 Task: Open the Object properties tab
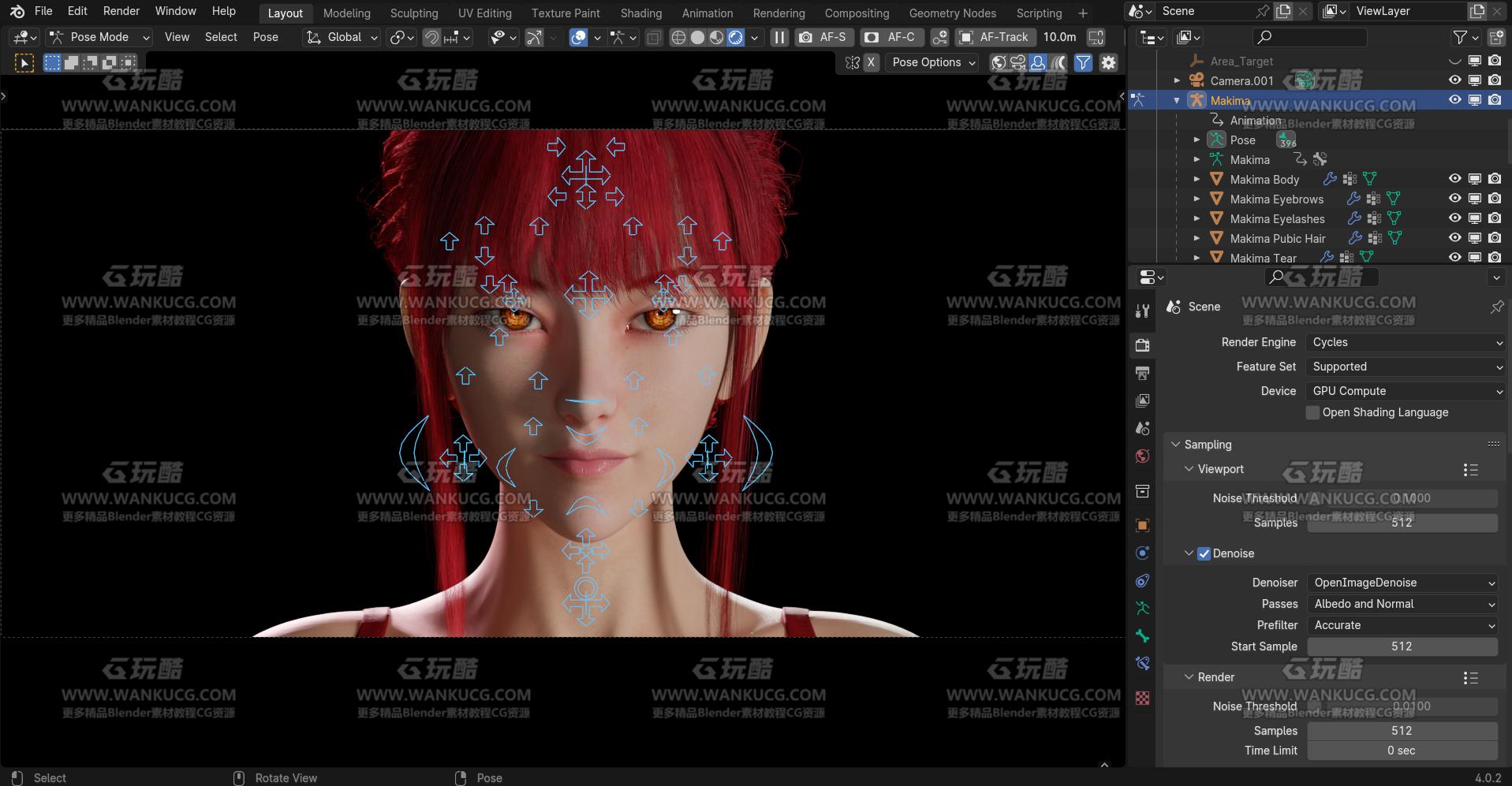pos(1142,525)
